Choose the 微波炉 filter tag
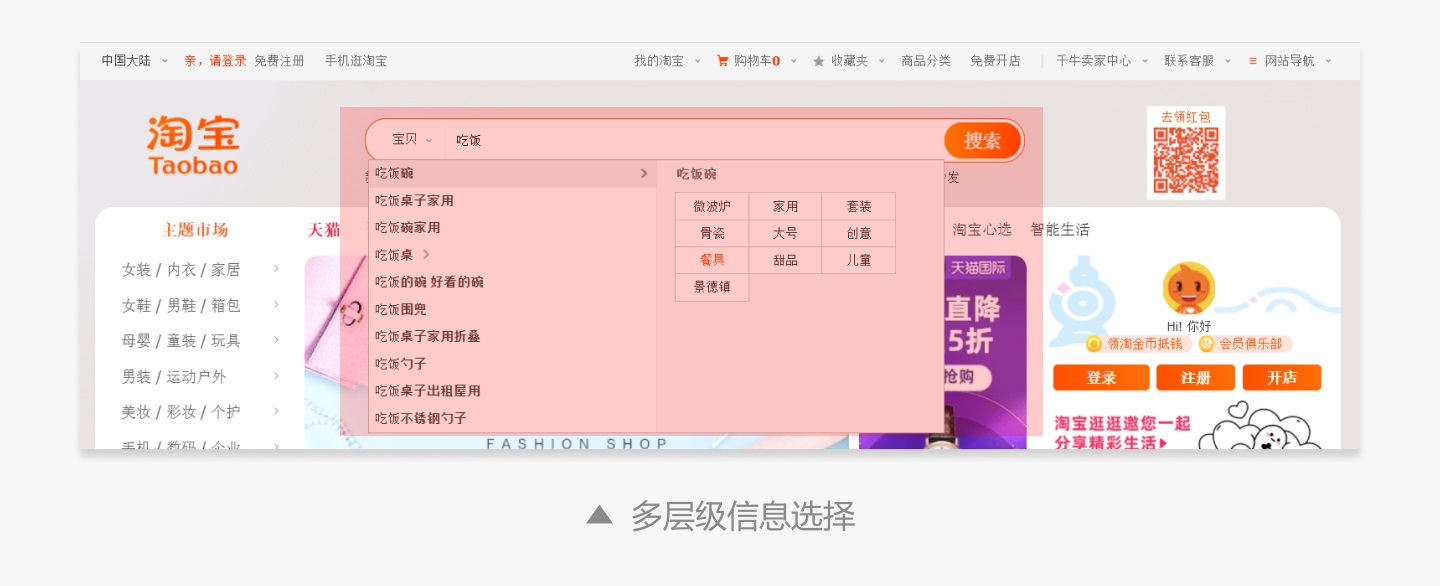Screen dimensions: 1440x586 (712, 206)
